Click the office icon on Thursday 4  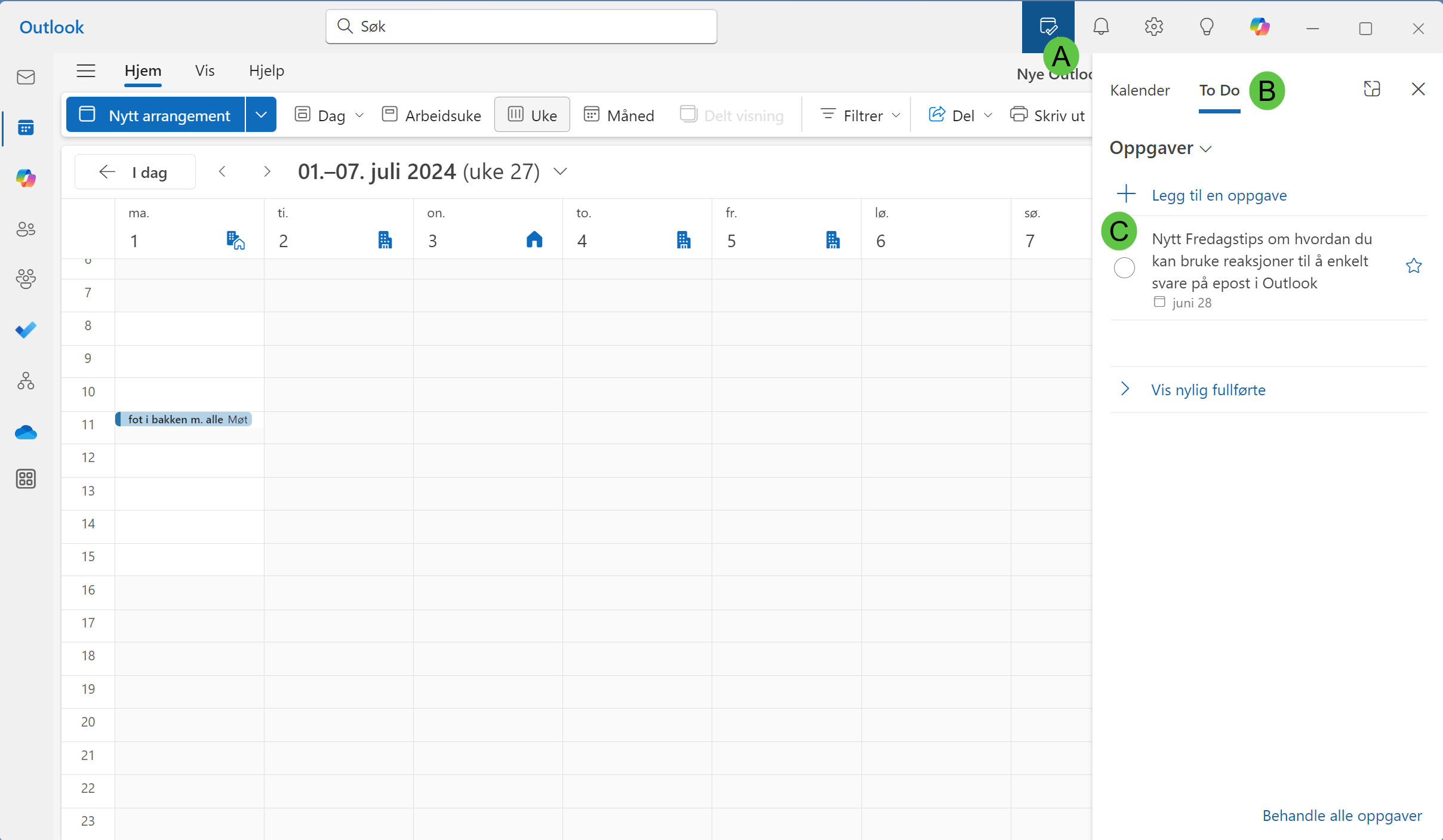(684, 240)
